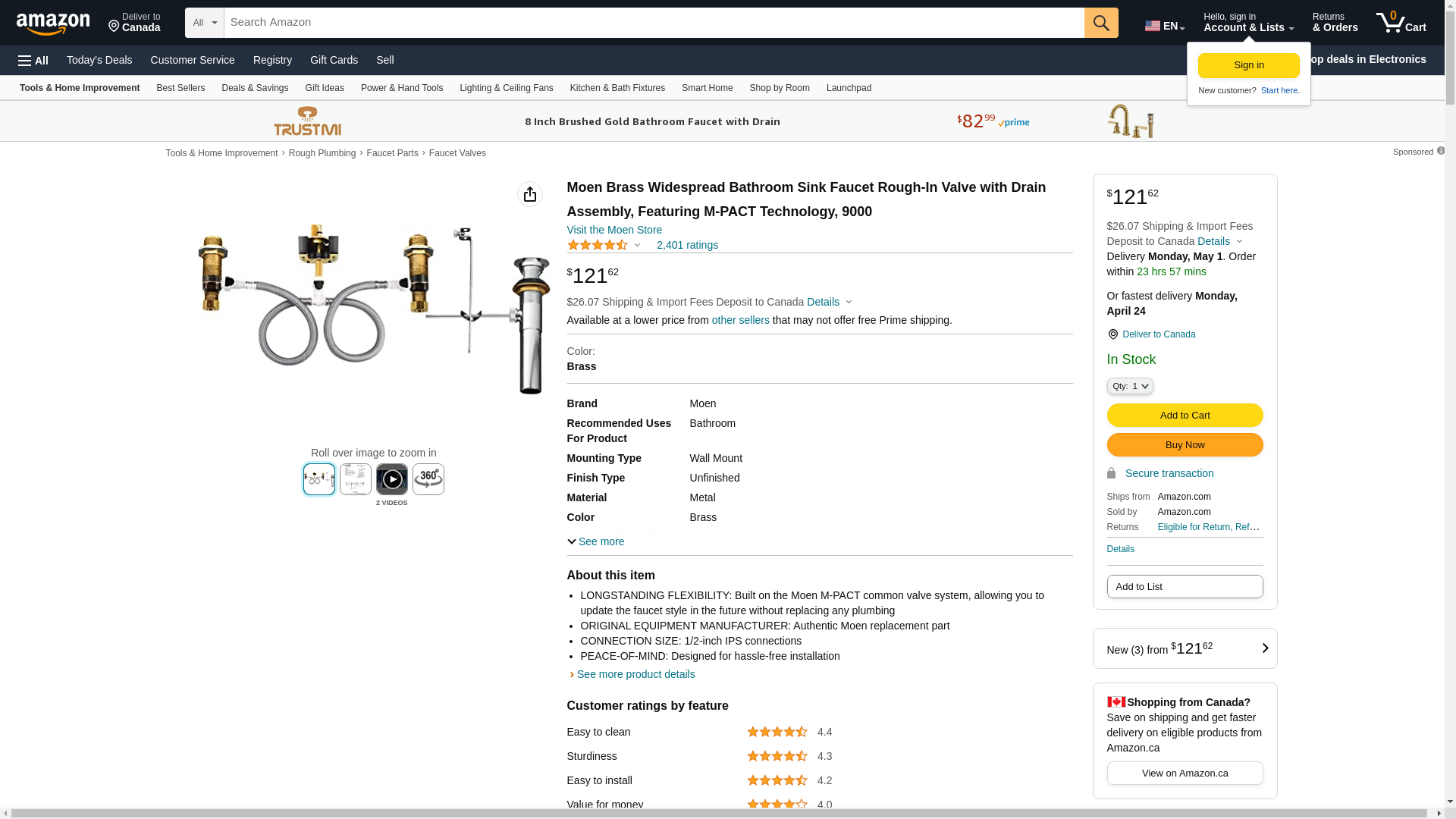
Task: Open the EN language selector
Action: [x=1165, y=26]
